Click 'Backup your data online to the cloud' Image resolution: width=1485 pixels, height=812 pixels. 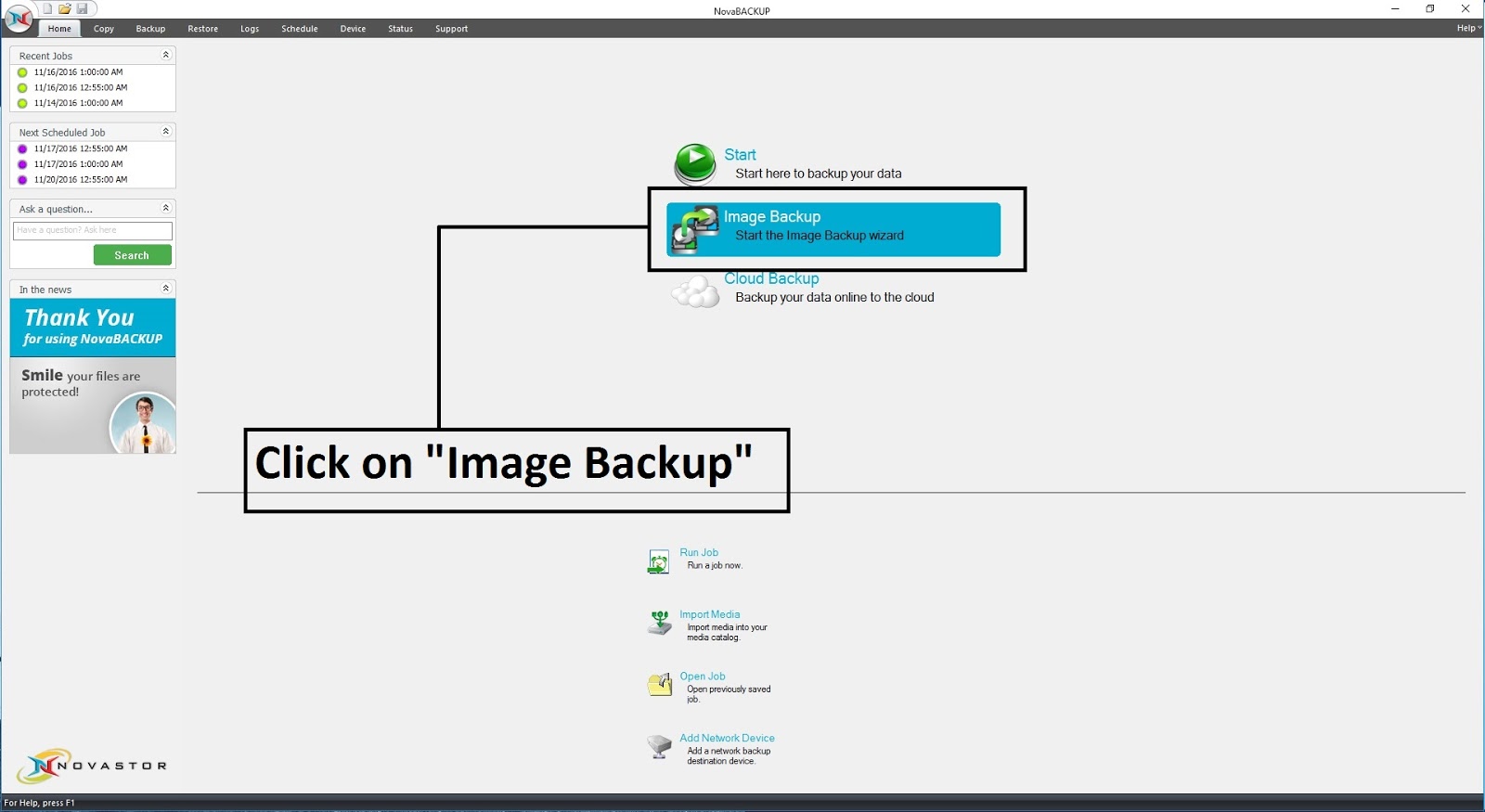tap(834, 297)
